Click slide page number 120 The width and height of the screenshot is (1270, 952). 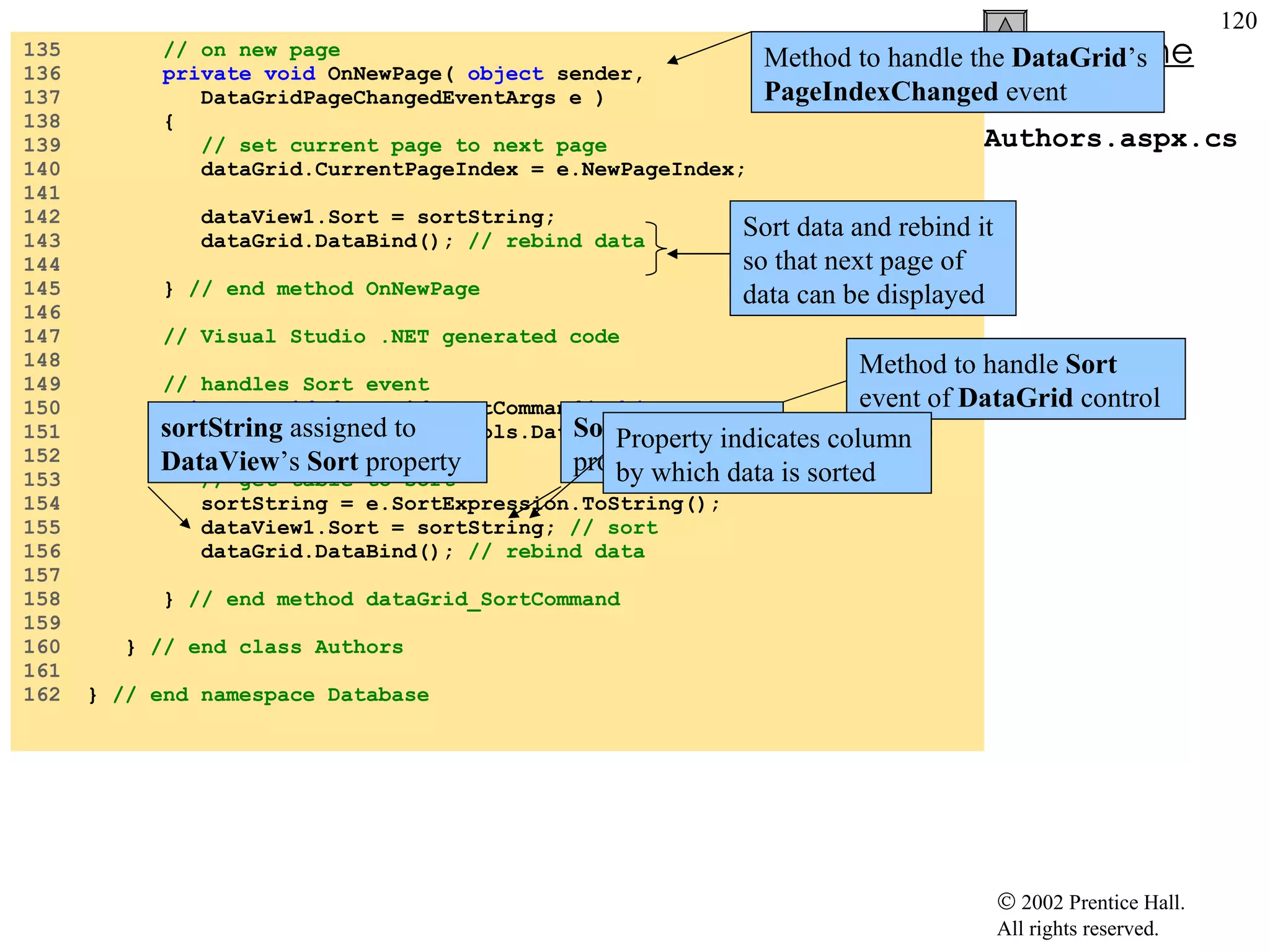coord(1238,21)
